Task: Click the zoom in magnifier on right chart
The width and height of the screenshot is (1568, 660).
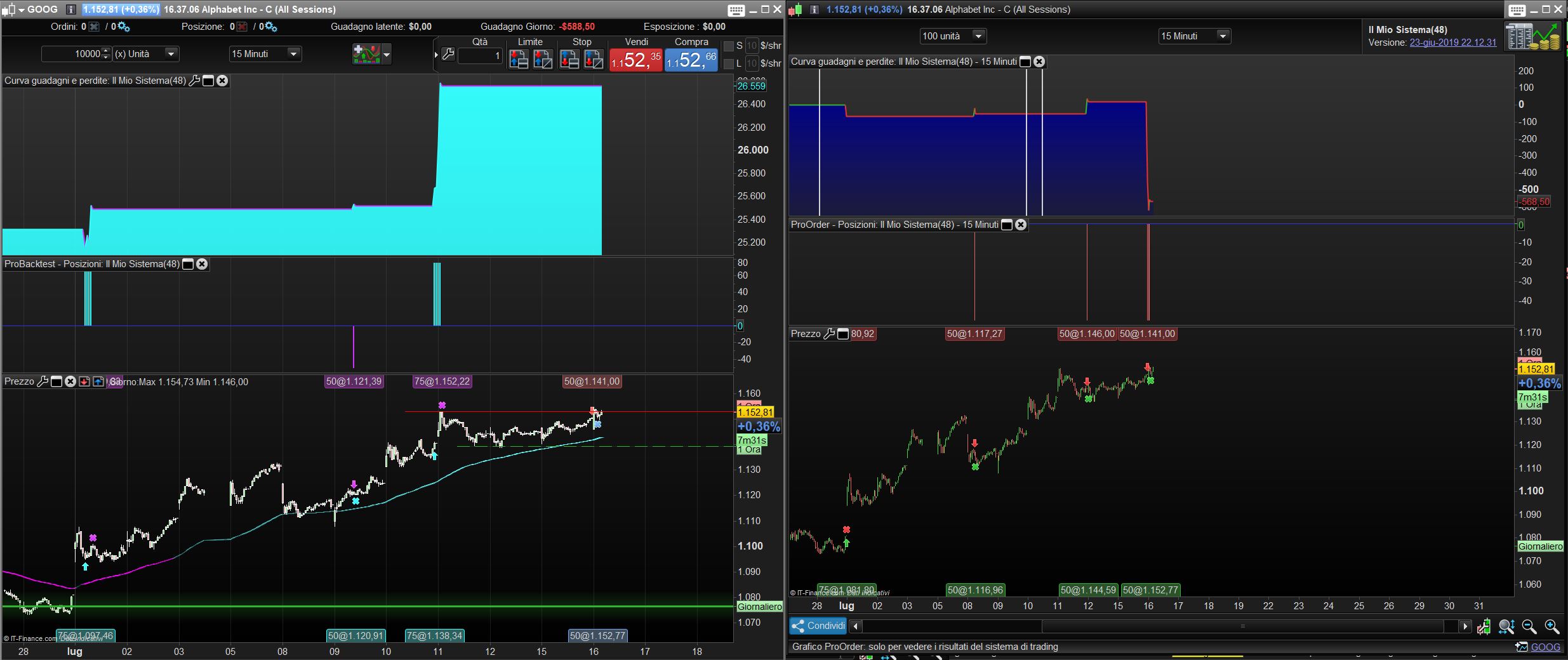Action: tap(1551, 627)
